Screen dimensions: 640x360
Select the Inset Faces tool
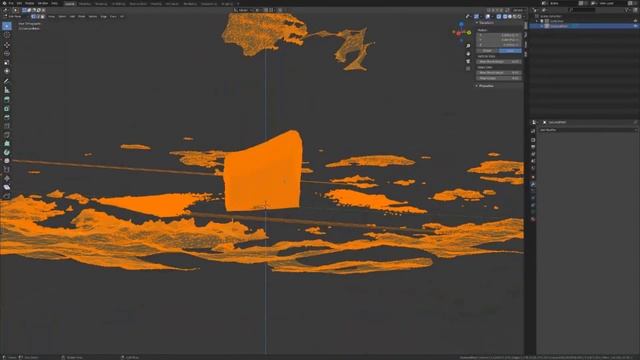pos(7,109)
